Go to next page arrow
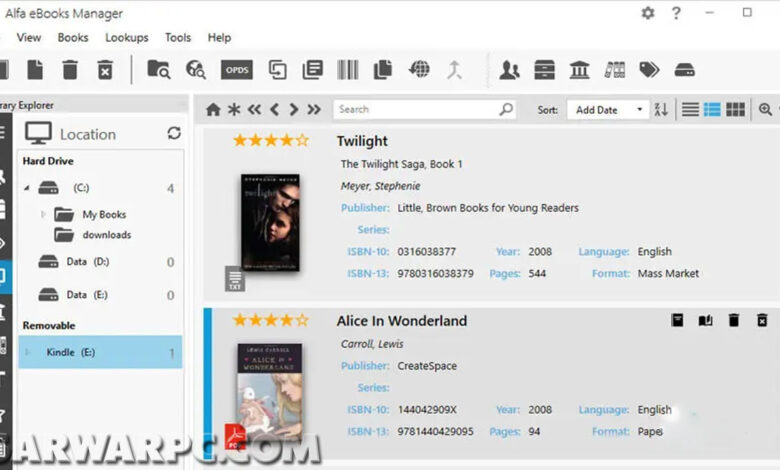 pos(294,109)
